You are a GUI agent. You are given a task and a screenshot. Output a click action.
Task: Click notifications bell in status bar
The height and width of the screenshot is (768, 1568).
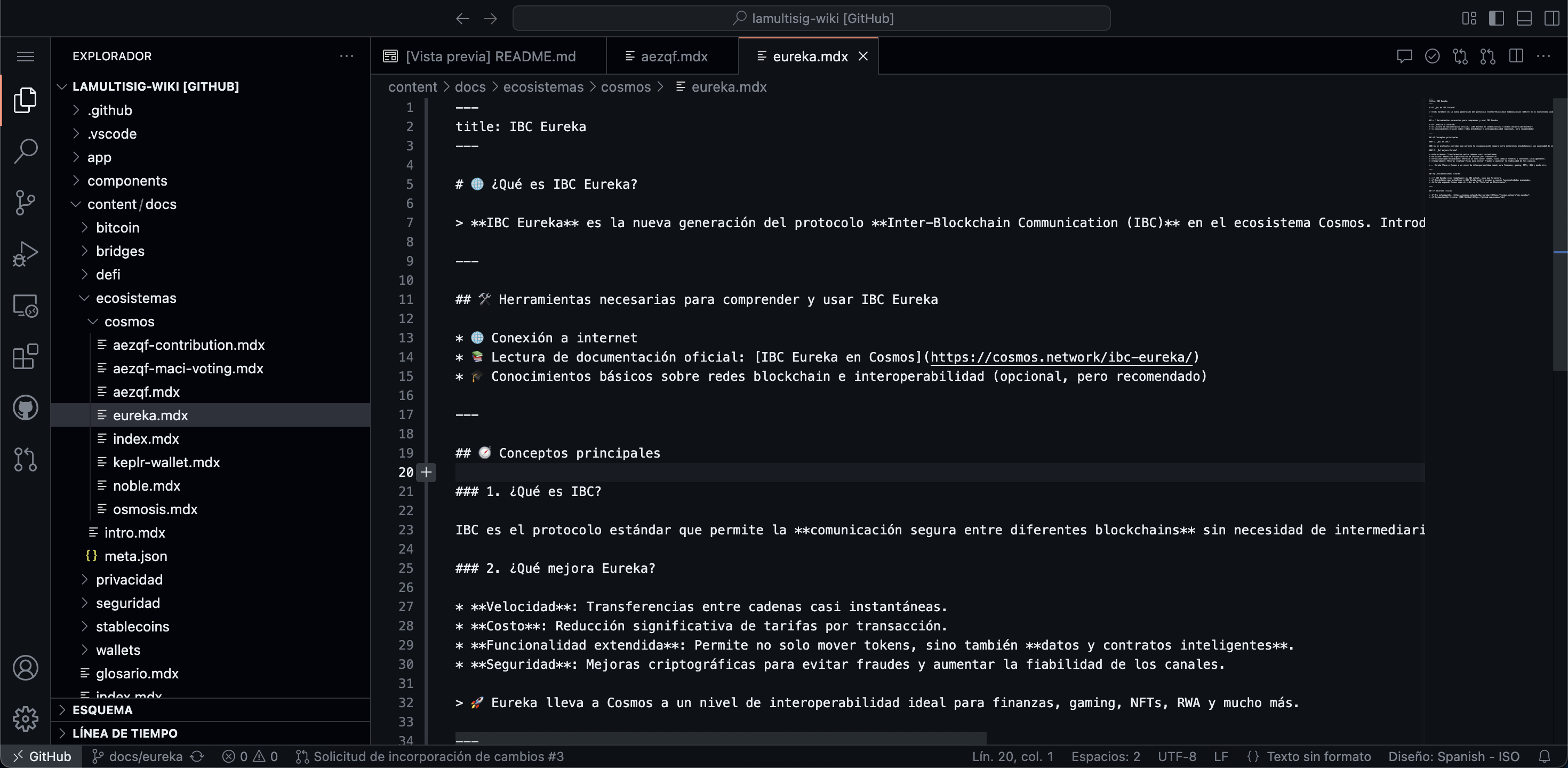(x=1545, y=756)
